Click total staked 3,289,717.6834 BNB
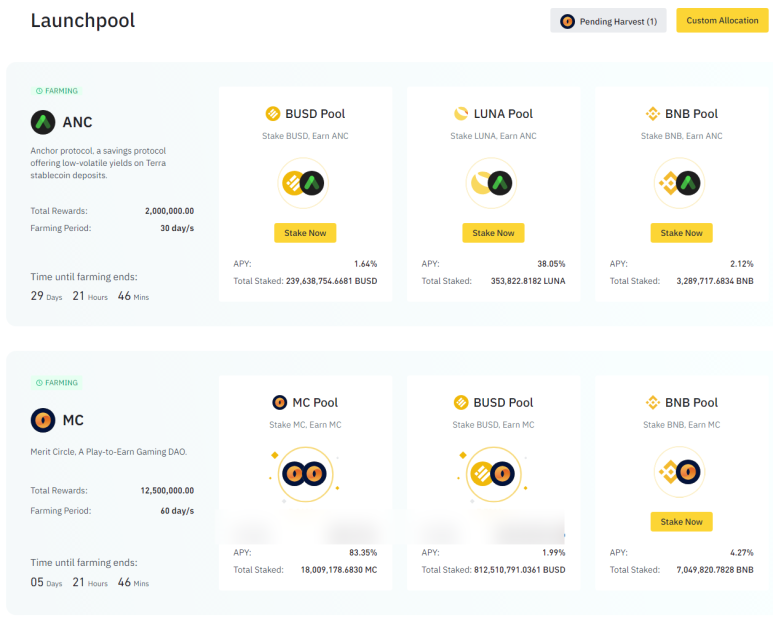The width and height of the screenshot is (773, 620). pyautogui.click(x=715, y=281)
